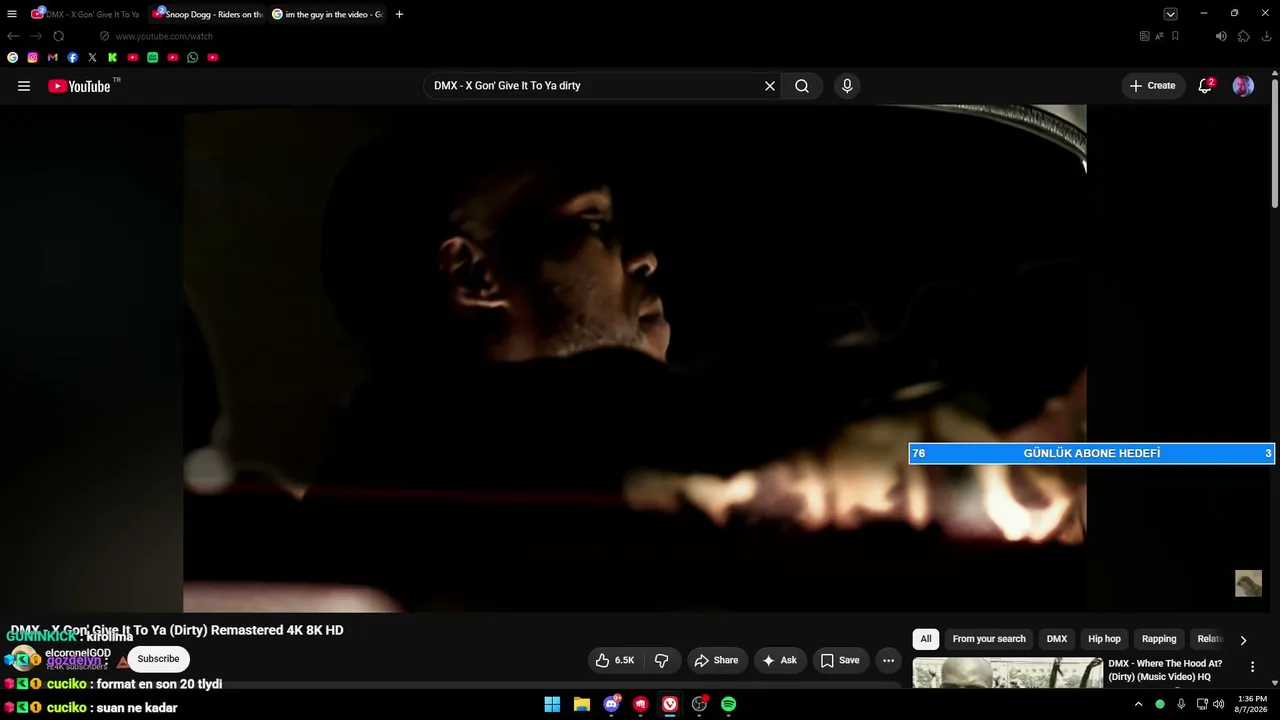
Task: Dislike the DMX video
Action: tap(662, 660)
